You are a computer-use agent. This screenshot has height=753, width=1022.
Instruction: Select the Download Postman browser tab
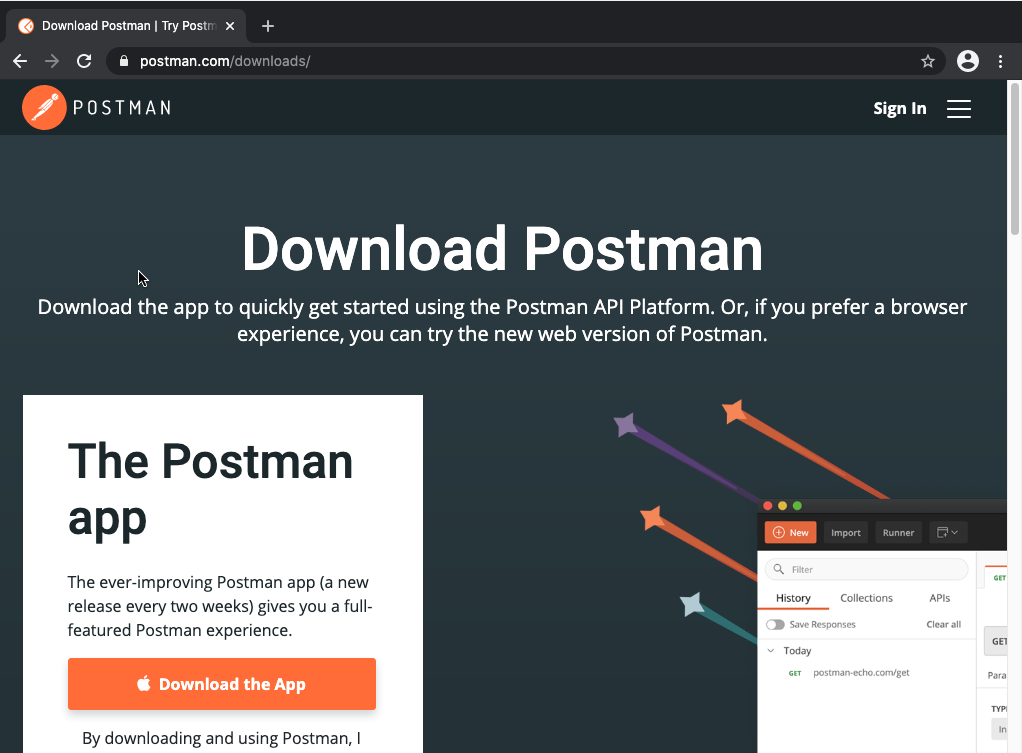[x=126, y=26]
